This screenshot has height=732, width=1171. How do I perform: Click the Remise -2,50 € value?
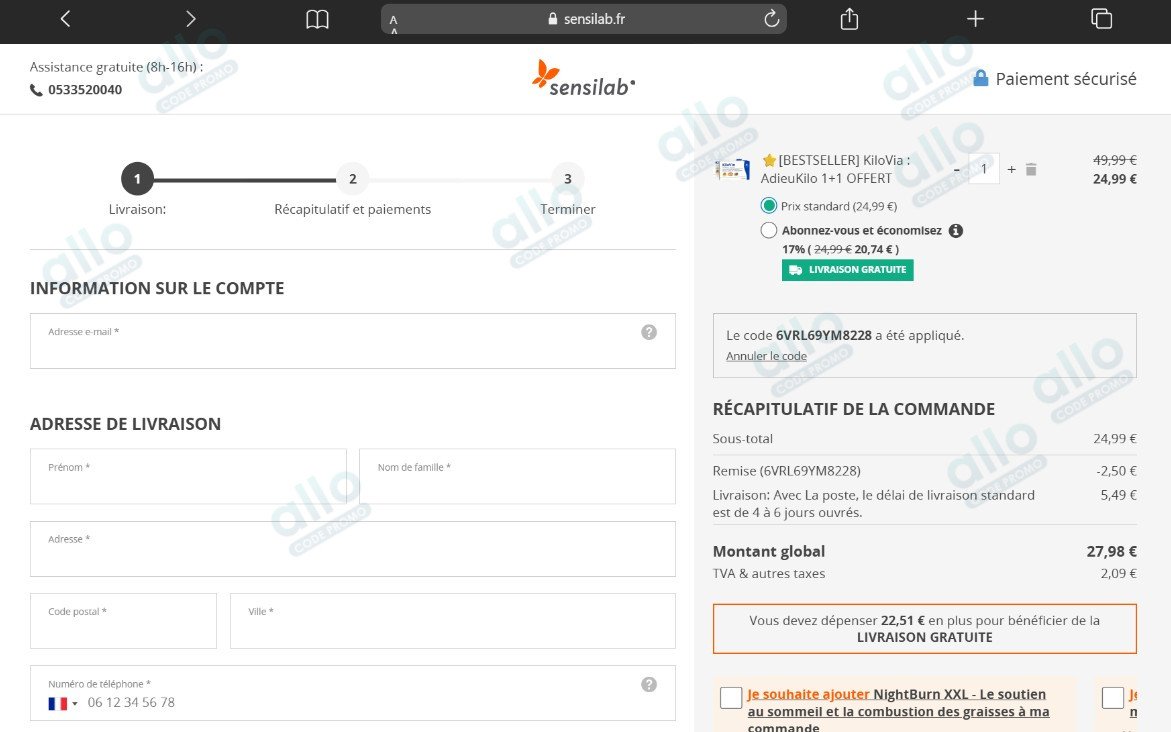coord(1116,471)
